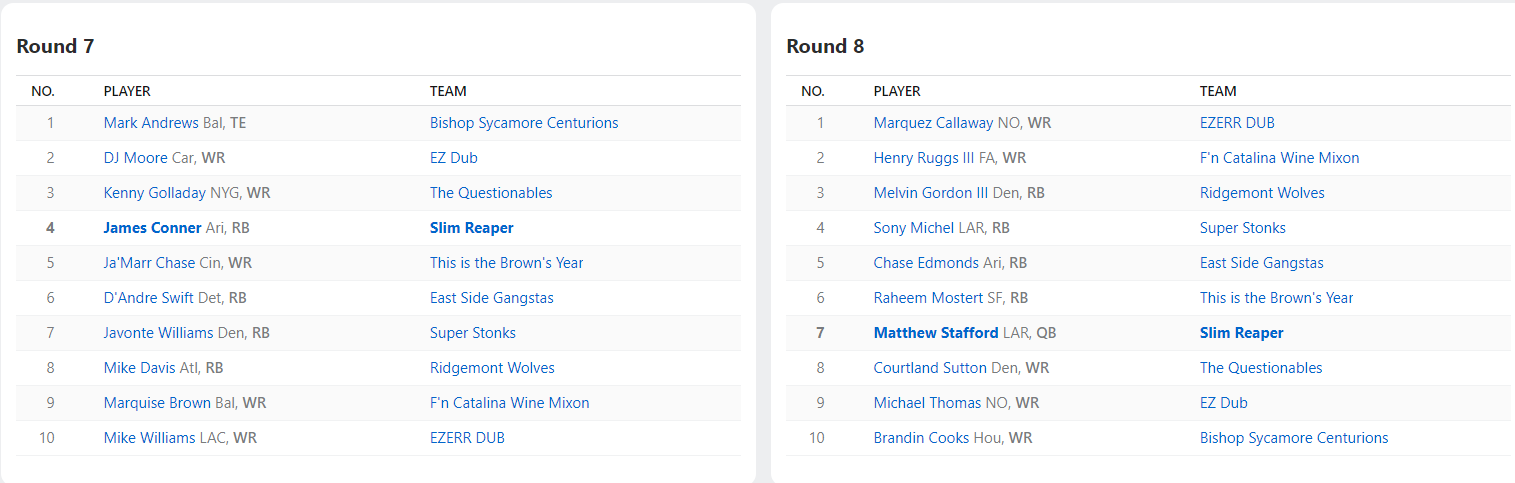Open Brandin Cooks player link
Viewport: 1515px width, 483px height.
pyautogui.click(x=921, y=438)
